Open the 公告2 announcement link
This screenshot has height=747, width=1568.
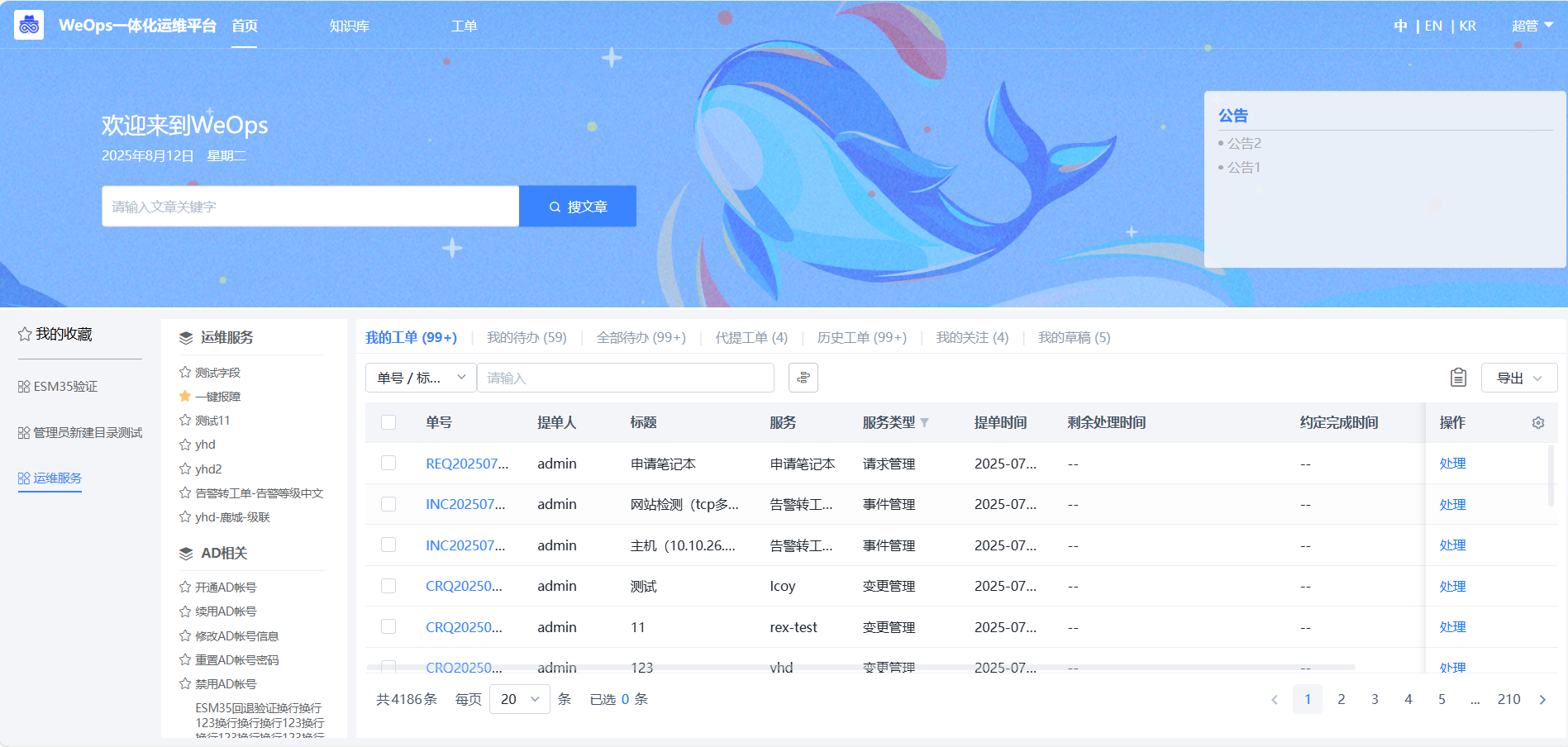point(1244,144)
